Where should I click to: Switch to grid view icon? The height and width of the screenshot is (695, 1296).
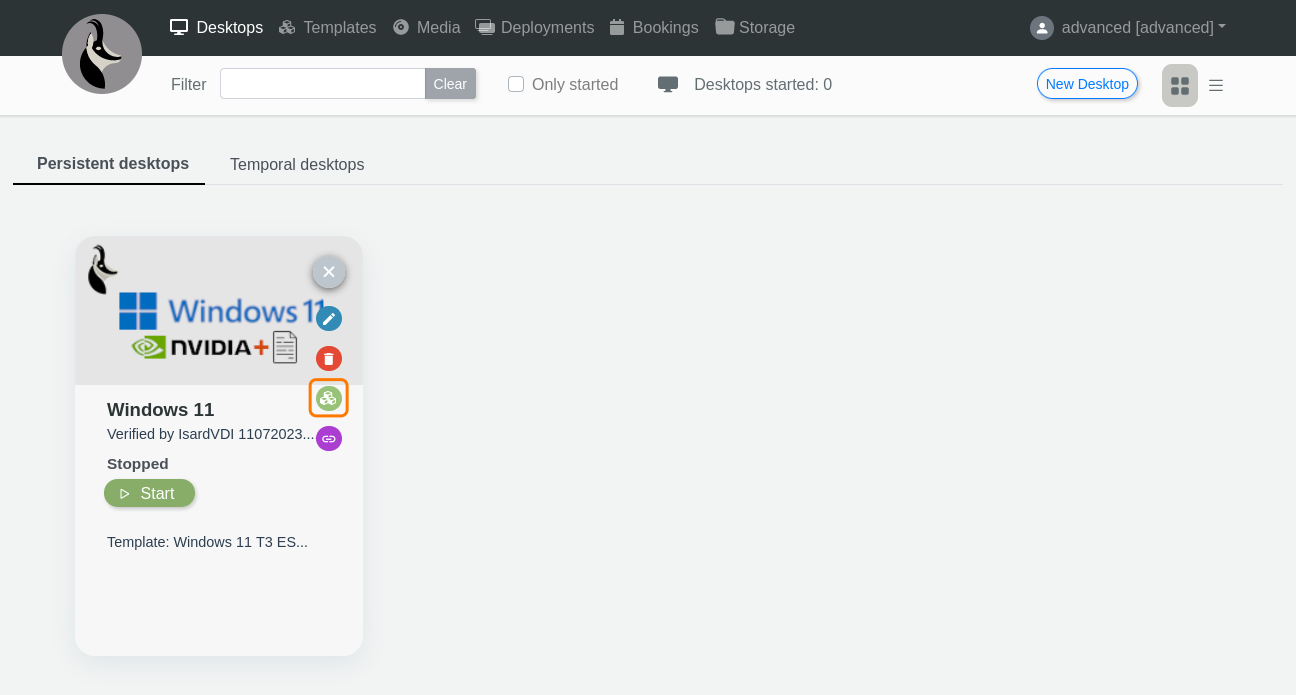[1180, 86]
